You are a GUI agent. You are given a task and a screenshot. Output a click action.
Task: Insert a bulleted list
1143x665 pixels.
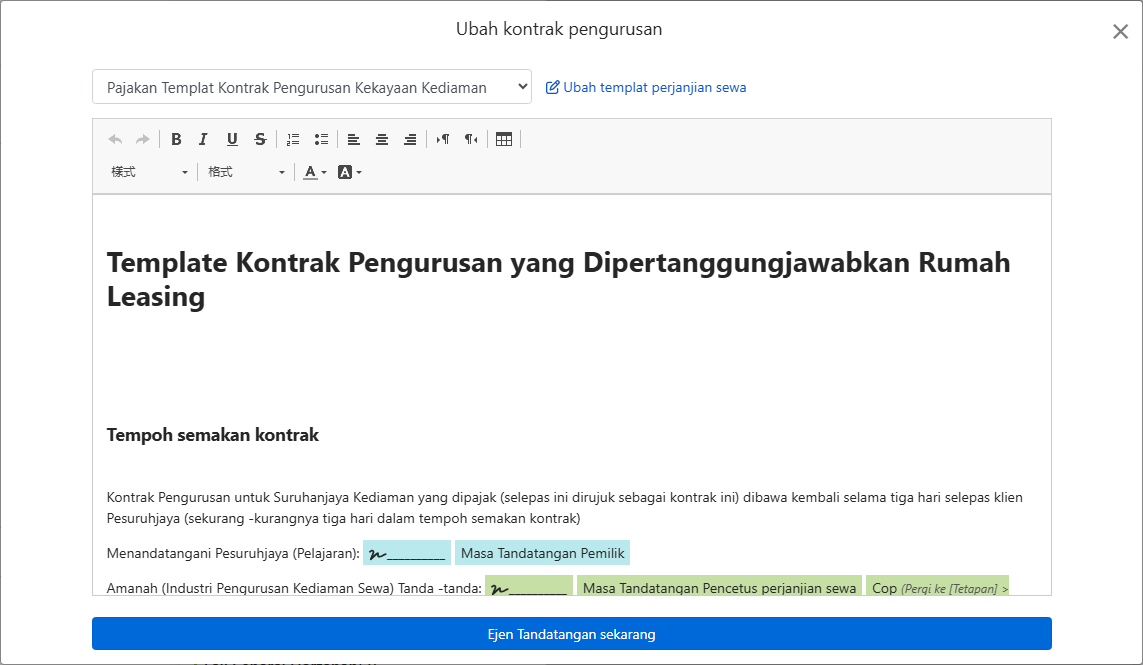tap(321, 139)
